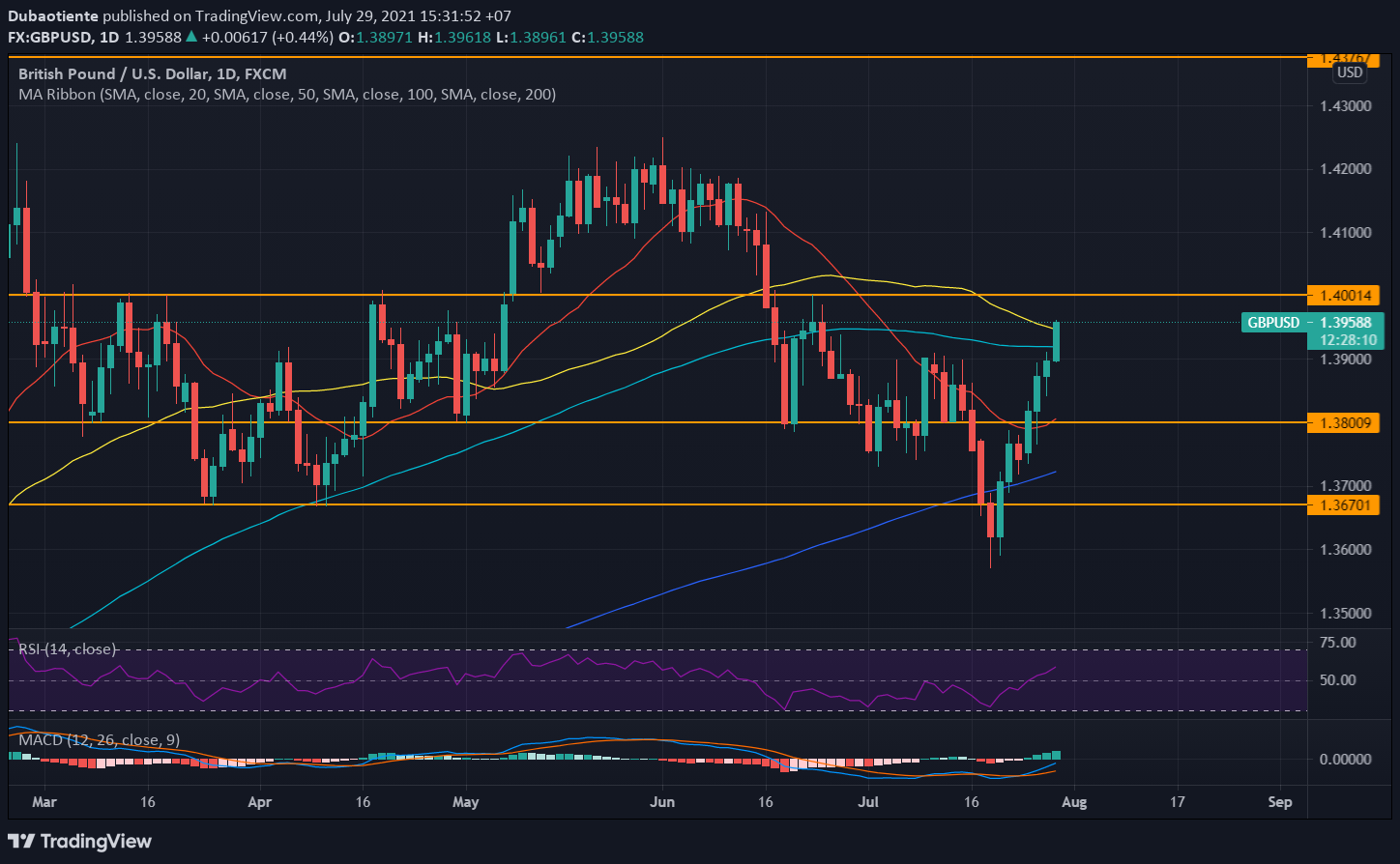Click the FX:GBPUSD symbol in header
Viewport: 1400px width, 864px height.
tap(52, 37)
